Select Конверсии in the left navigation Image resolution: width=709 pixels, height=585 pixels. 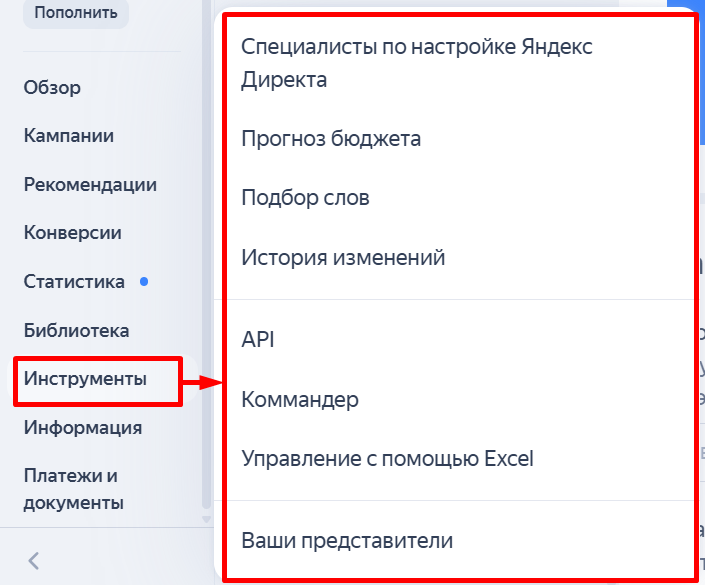(72, 233)
